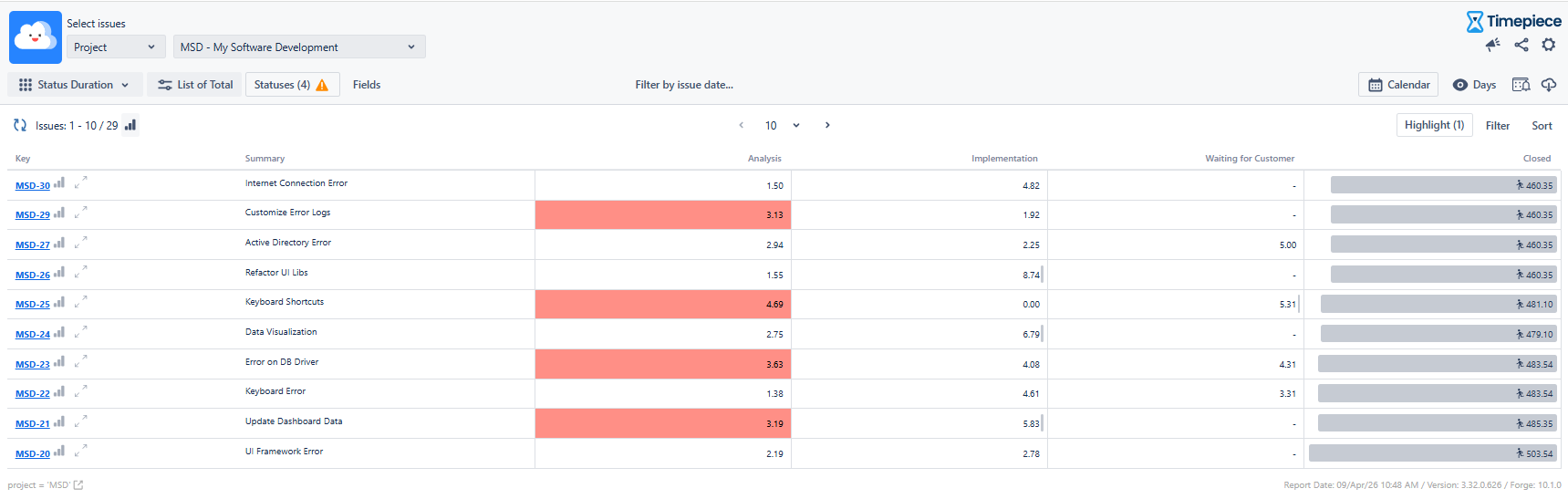Expand the MSD - My Software Development dropdown

click(x=298, y=47)
